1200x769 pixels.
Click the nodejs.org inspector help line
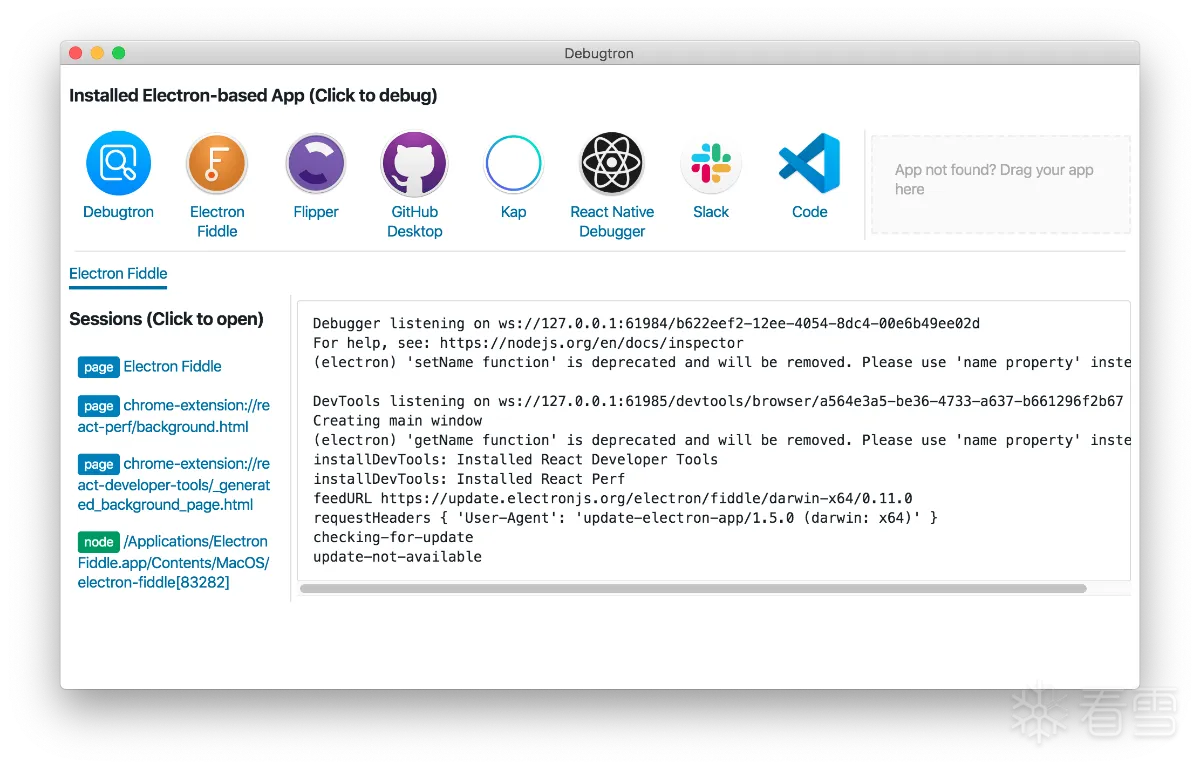pos(528,343)
